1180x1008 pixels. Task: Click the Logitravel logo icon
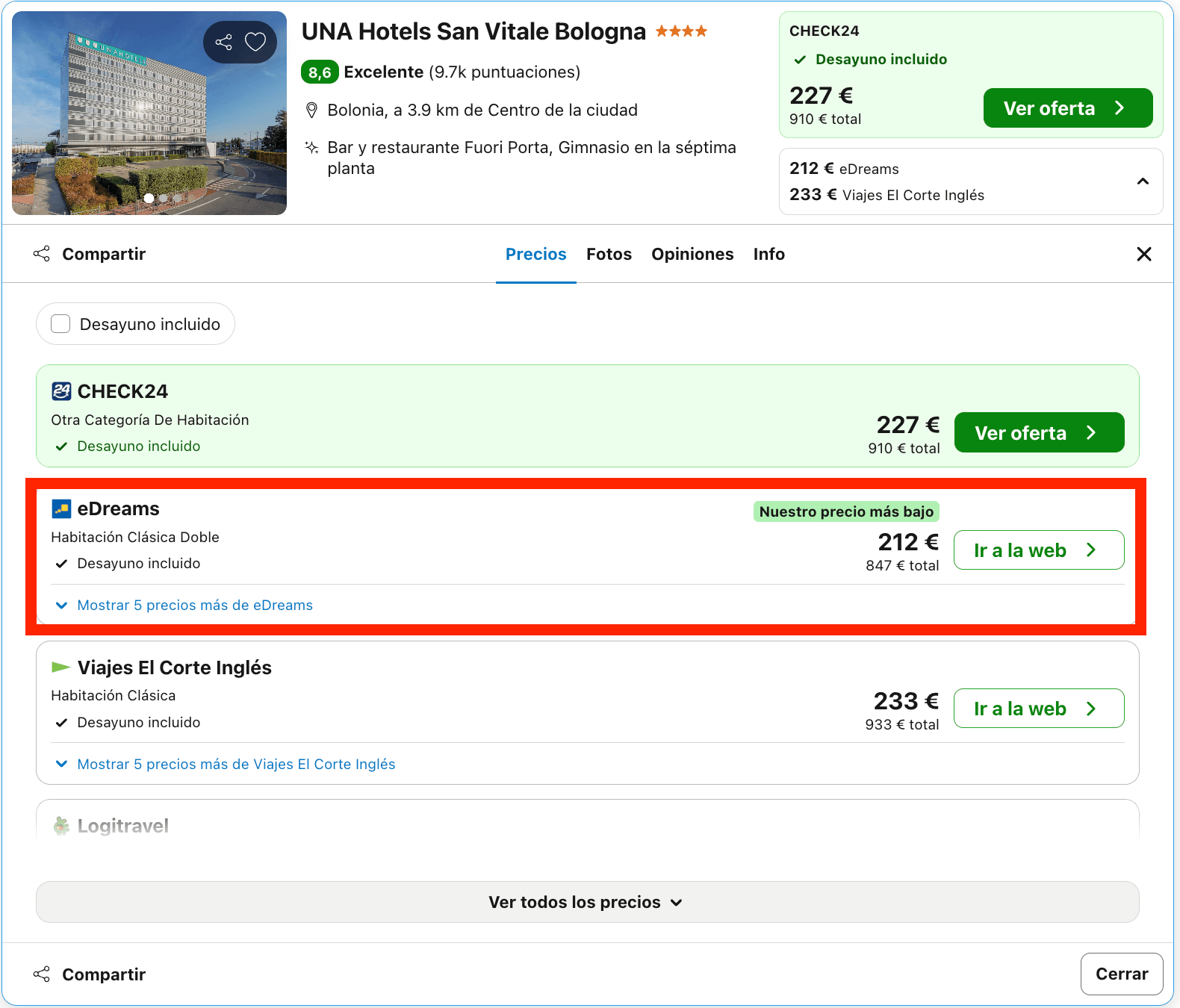[x=61, y=826]
